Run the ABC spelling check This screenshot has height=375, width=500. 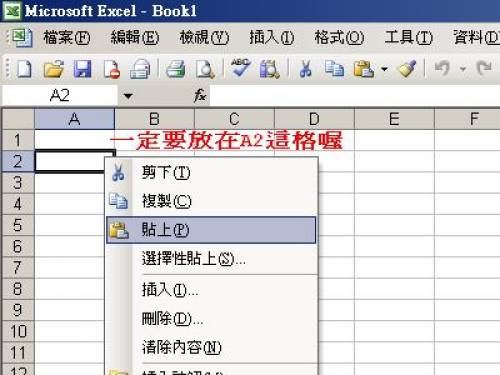(240, 68)
